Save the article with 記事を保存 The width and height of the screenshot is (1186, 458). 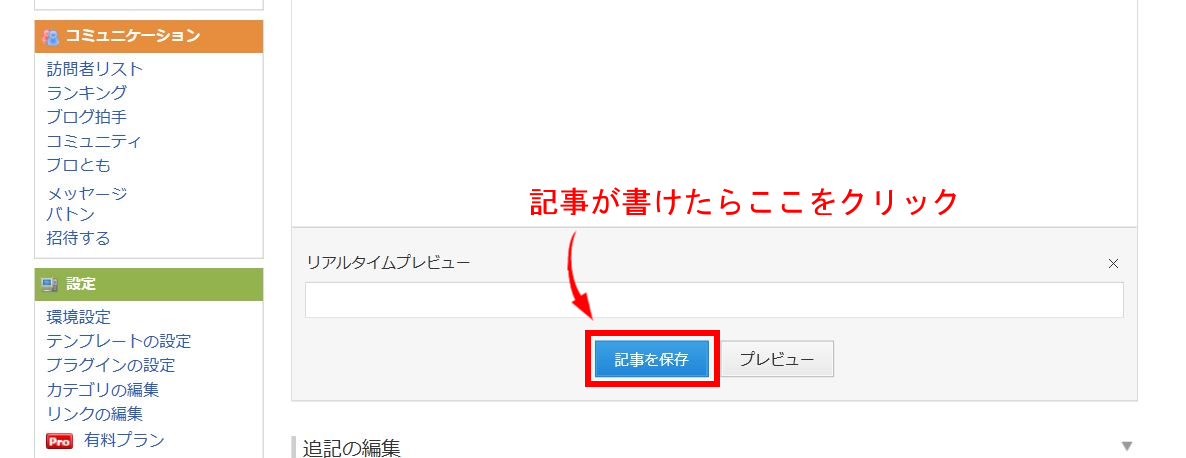tap(651, 359)
